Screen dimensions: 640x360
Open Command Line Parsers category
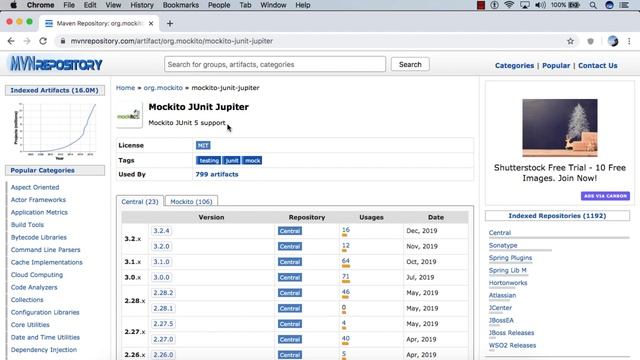[45, 250]
